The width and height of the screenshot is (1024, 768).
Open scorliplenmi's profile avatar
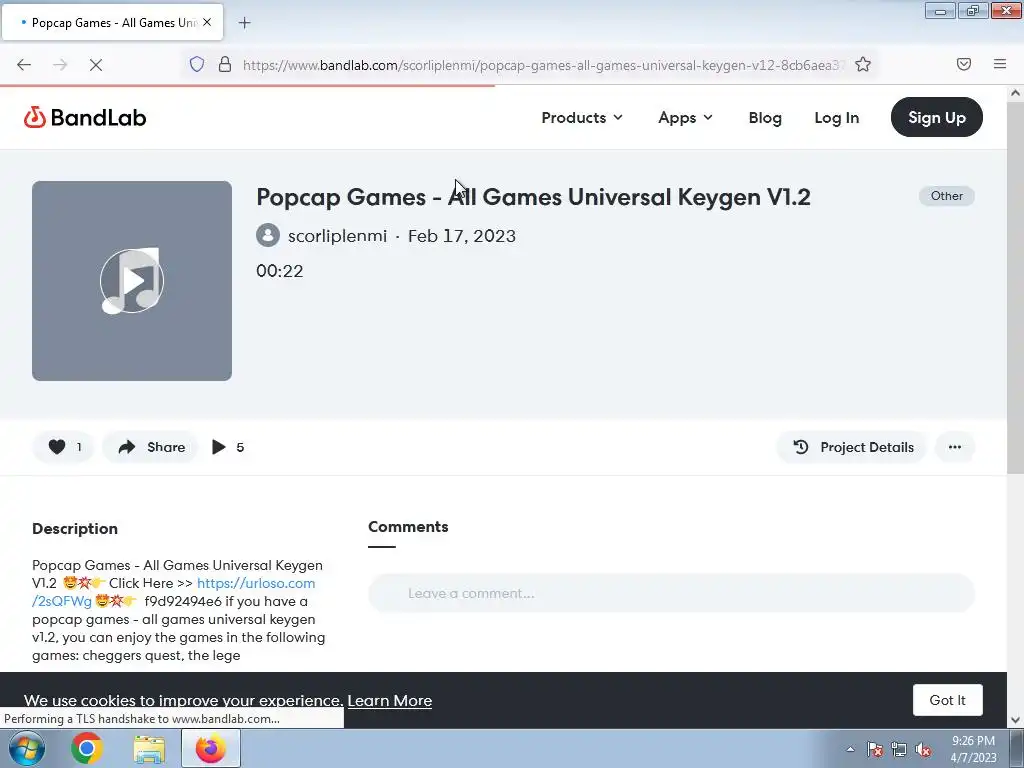click(x=268, y=235)
